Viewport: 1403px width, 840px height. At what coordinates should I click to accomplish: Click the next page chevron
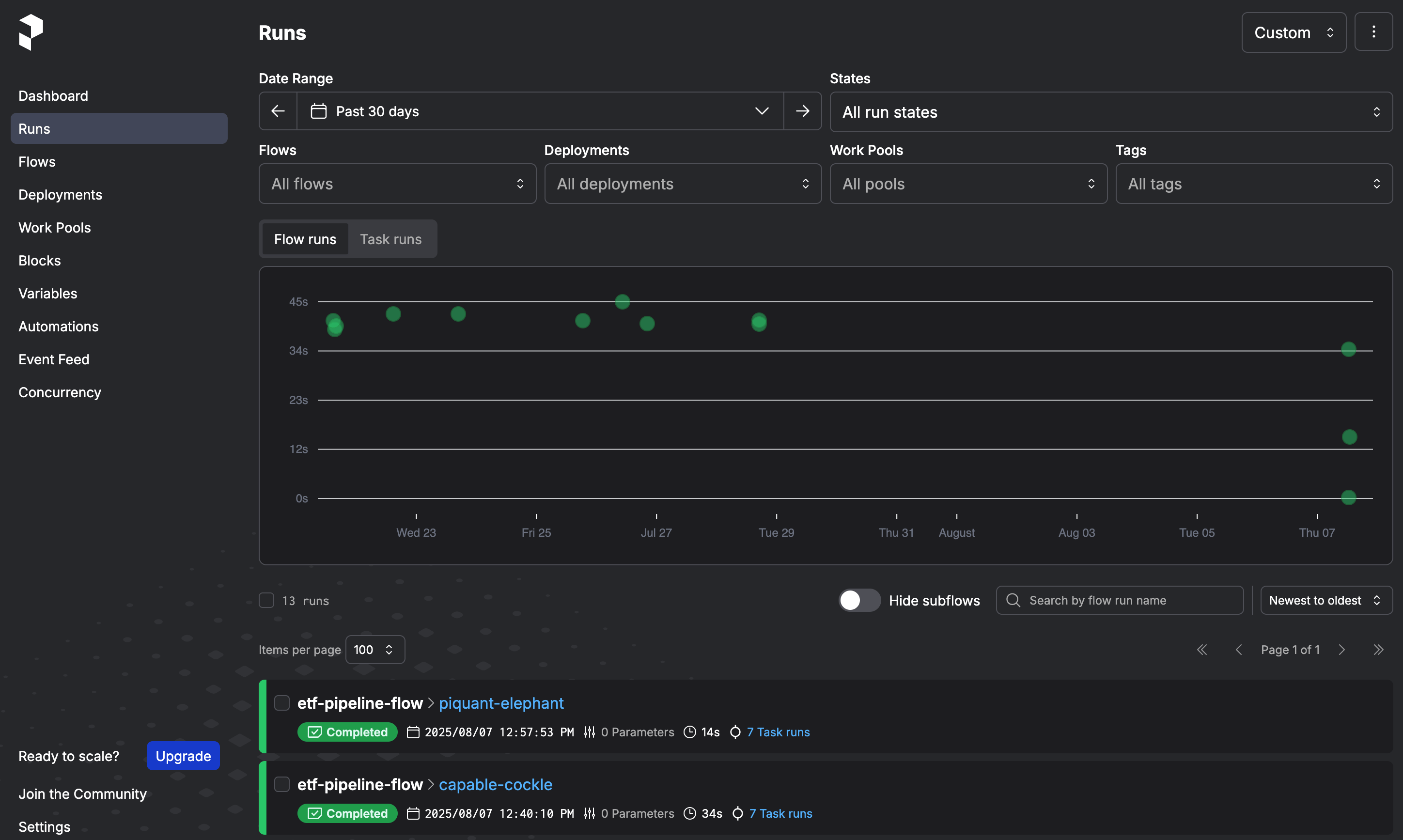pos(1341,650)
